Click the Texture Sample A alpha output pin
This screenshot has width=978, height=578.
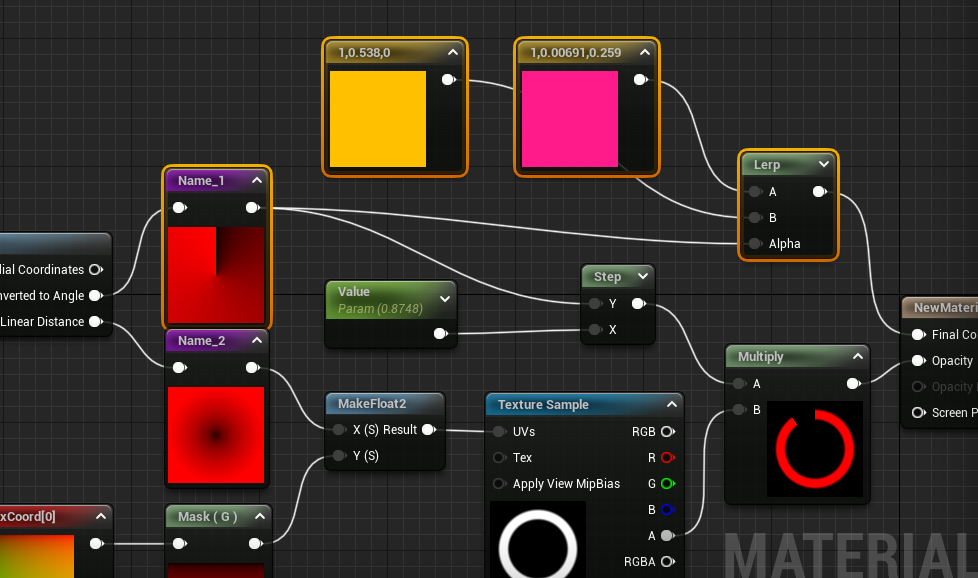coord(668,536)
